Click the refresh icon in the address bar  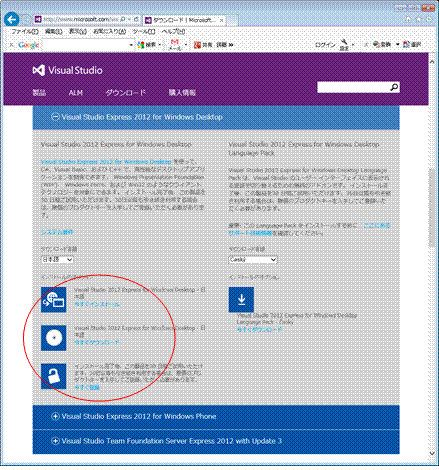[137, 20]
